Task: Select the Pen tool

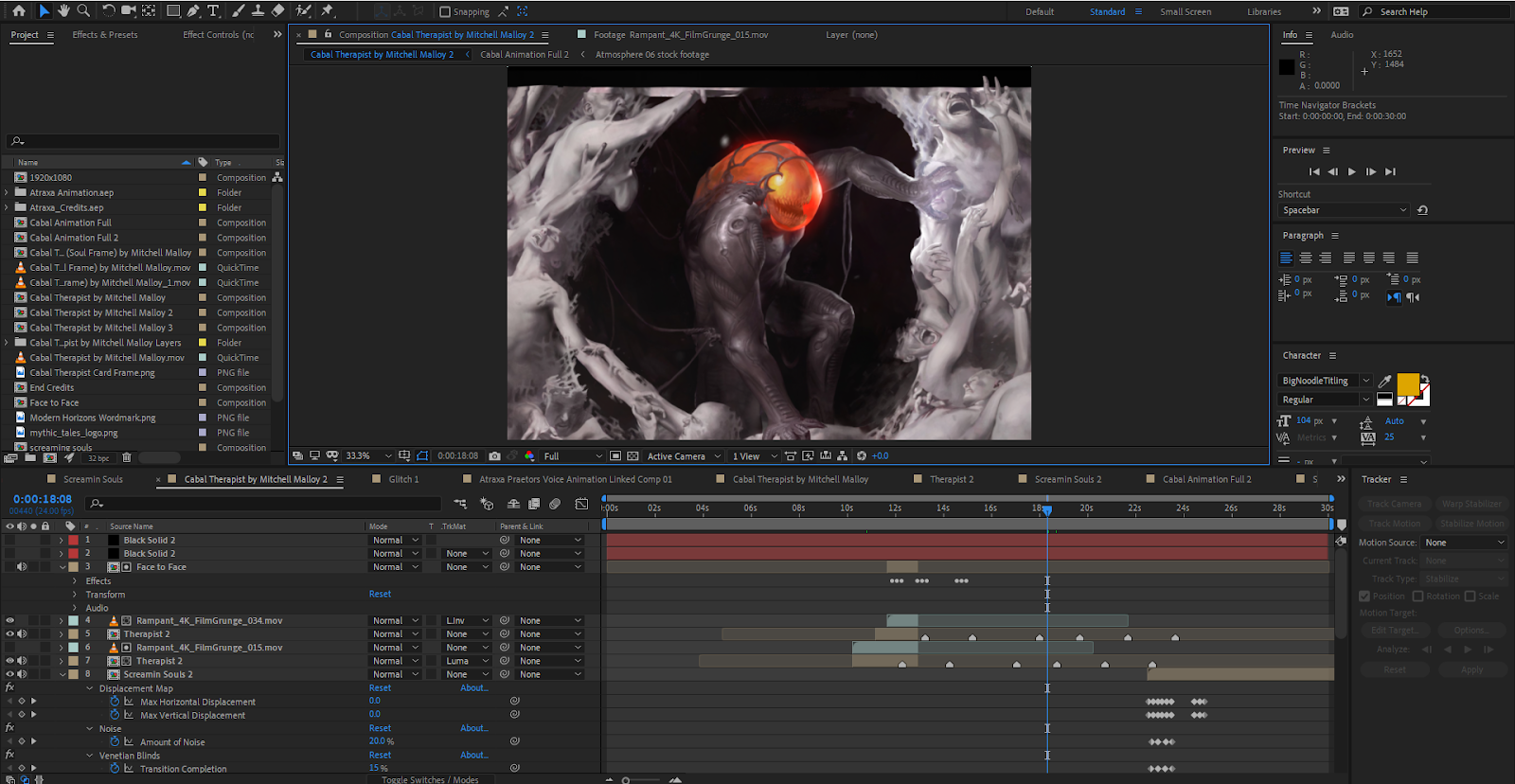Action: point(193,11)
